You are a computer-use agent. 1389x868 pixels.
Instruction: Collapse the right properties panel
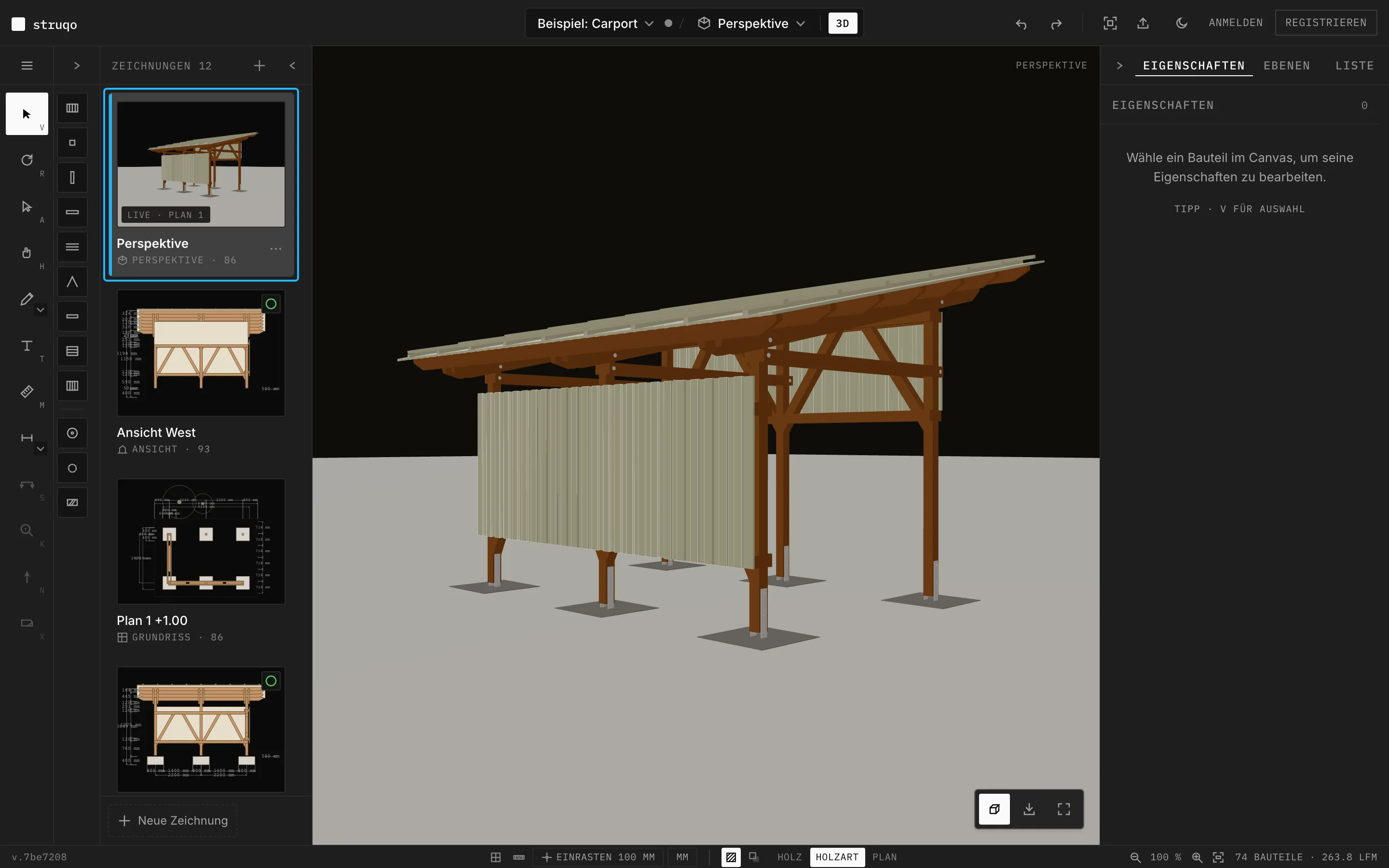(x=1119, y=66)
